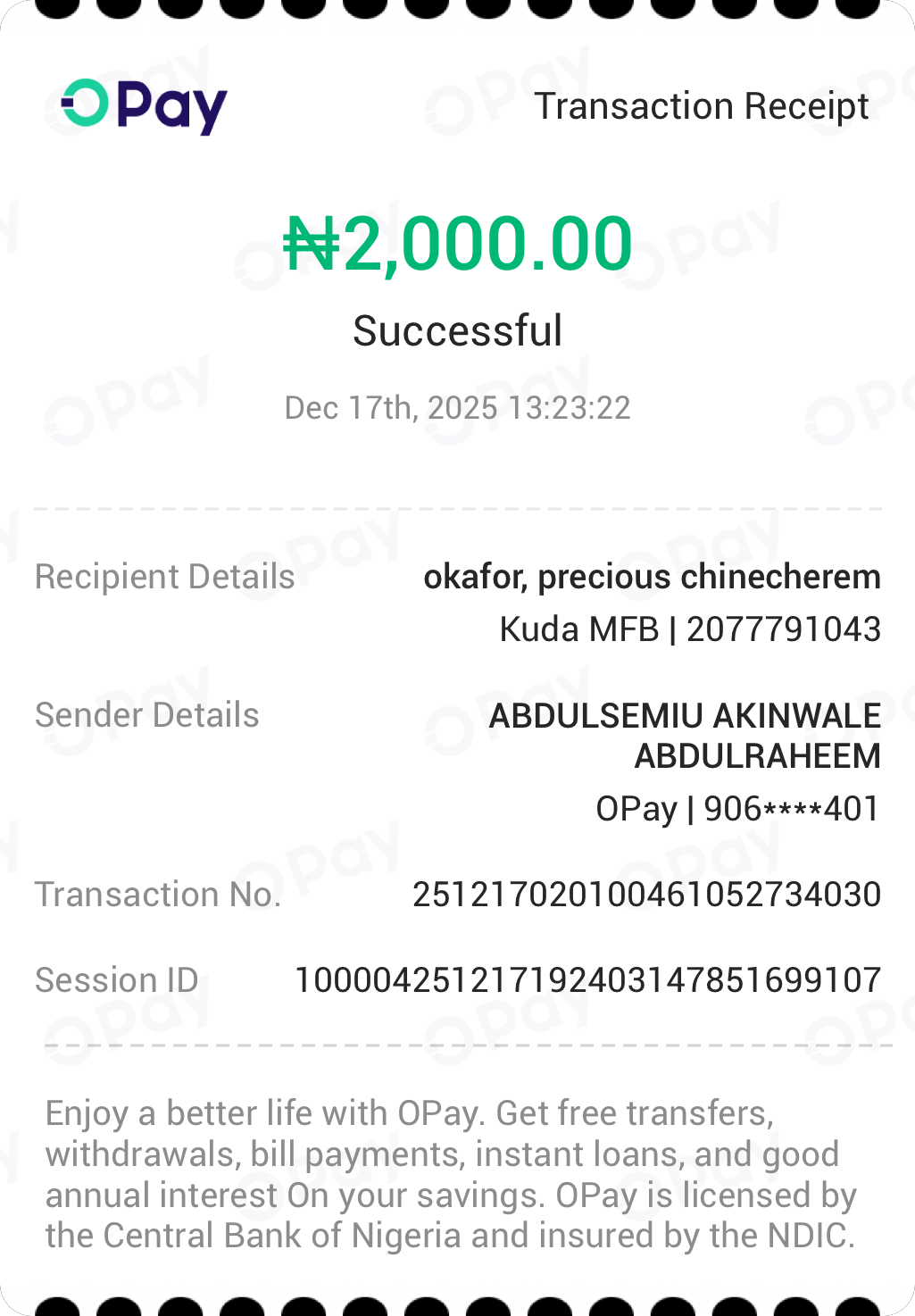
Task: Click the OPay logo
Action: tap(144, 106)
